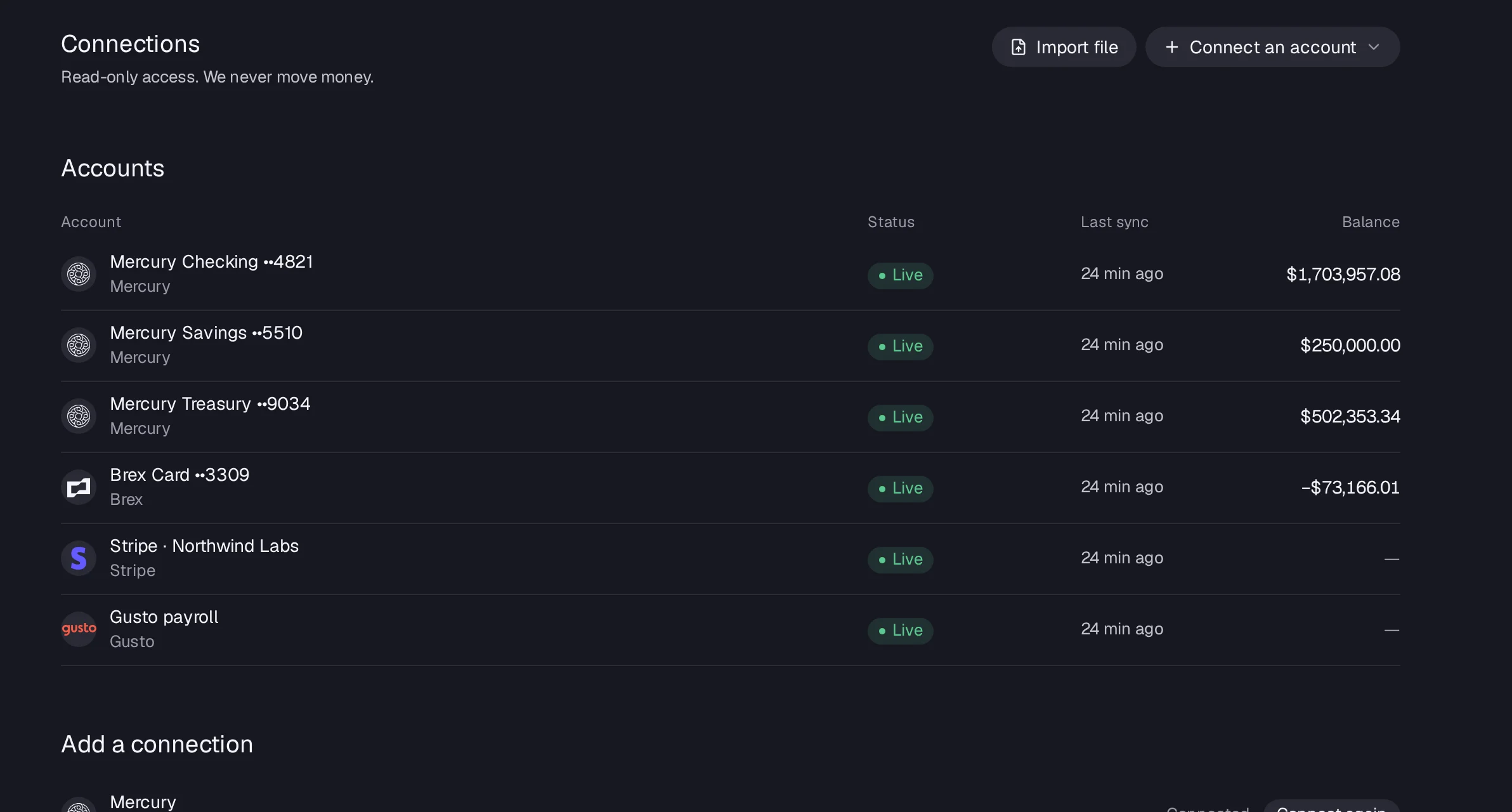1512x812 pixels.
Task: Click the Mercury Savings account logo icon
Action: [79, 345]
